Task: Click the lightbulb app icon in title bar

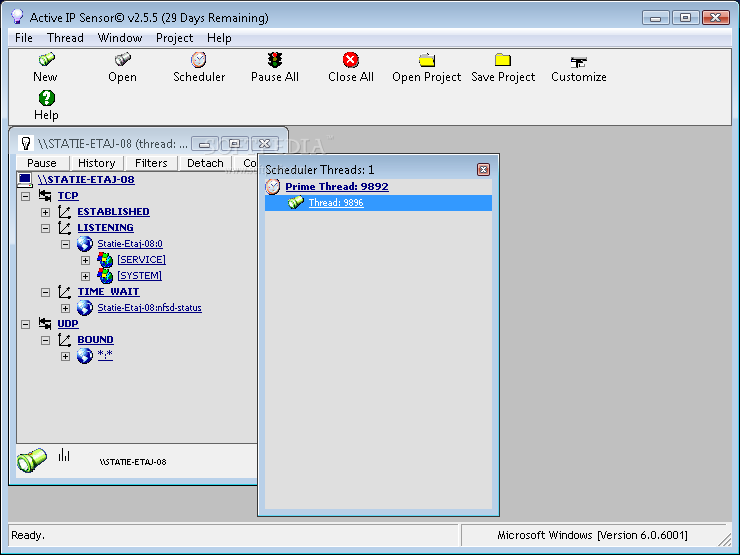Action: tap(17, 17)
